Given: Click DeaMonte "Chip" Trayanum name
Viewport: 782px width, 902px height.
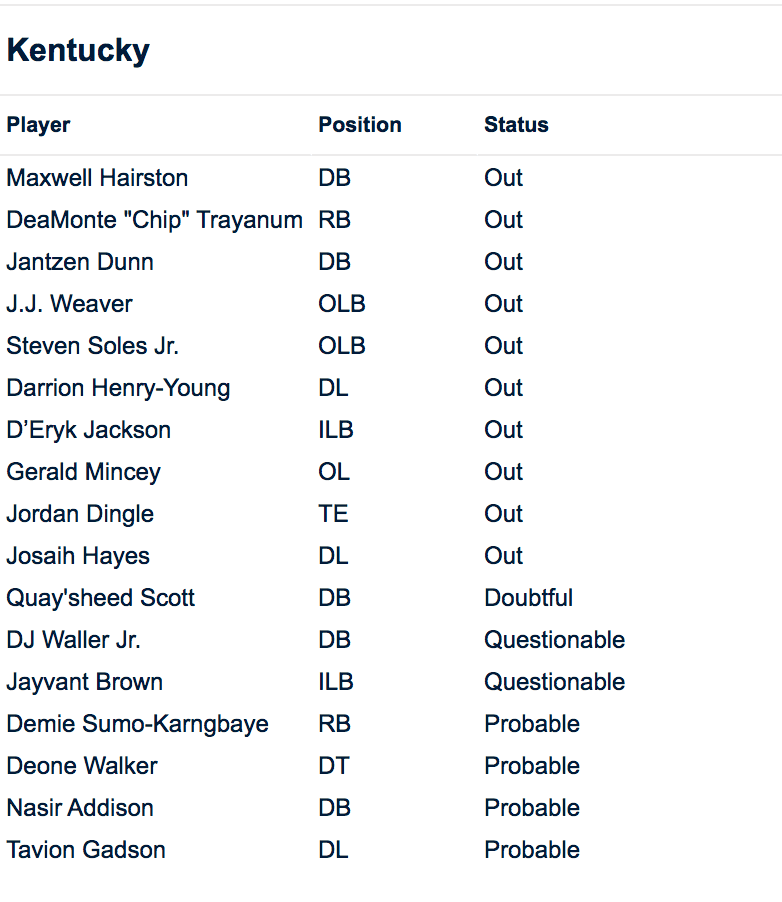Looking at the screenshot, I should (x=154, y=220).
